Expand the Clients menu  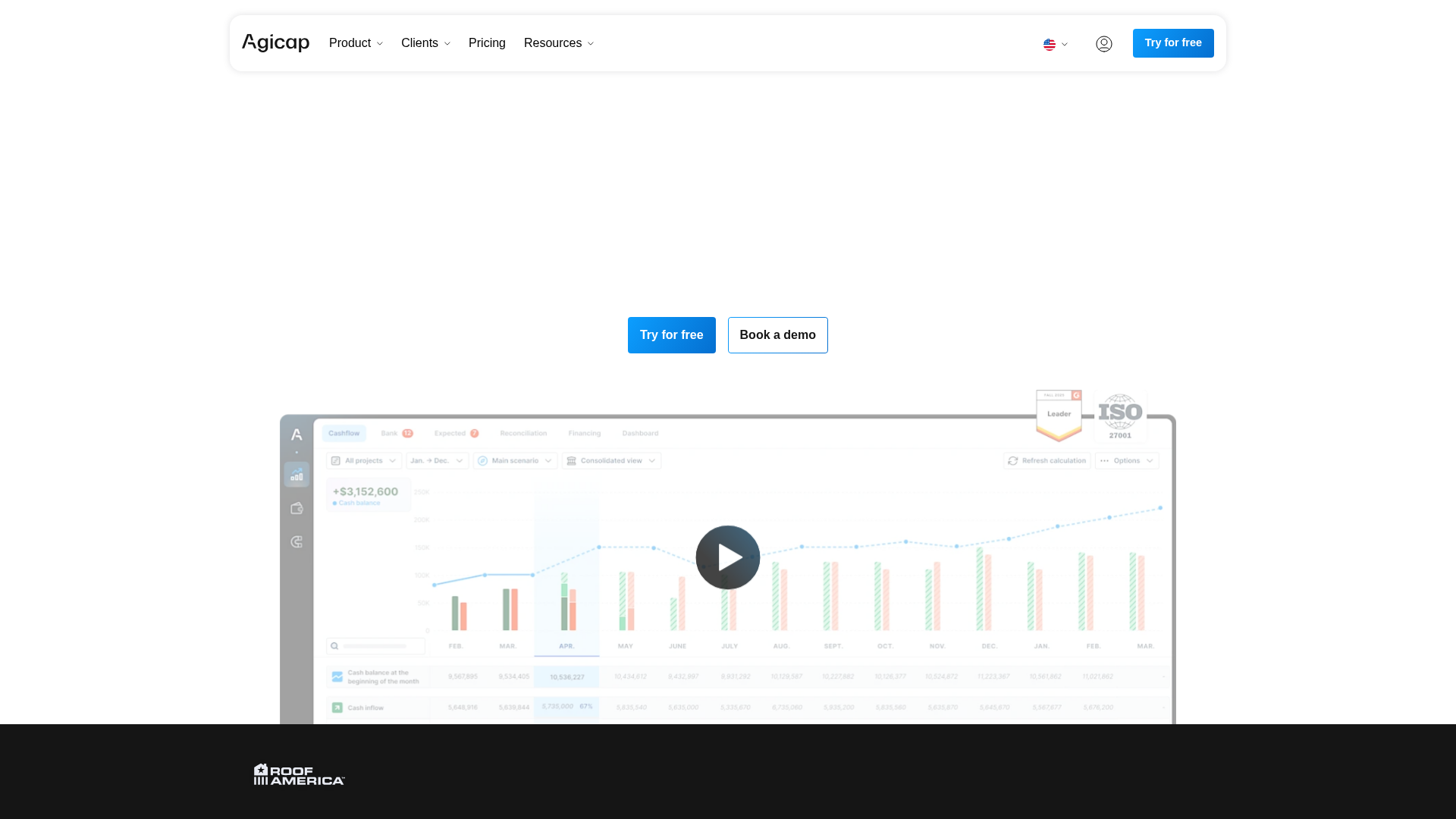(x=425, y=43)
